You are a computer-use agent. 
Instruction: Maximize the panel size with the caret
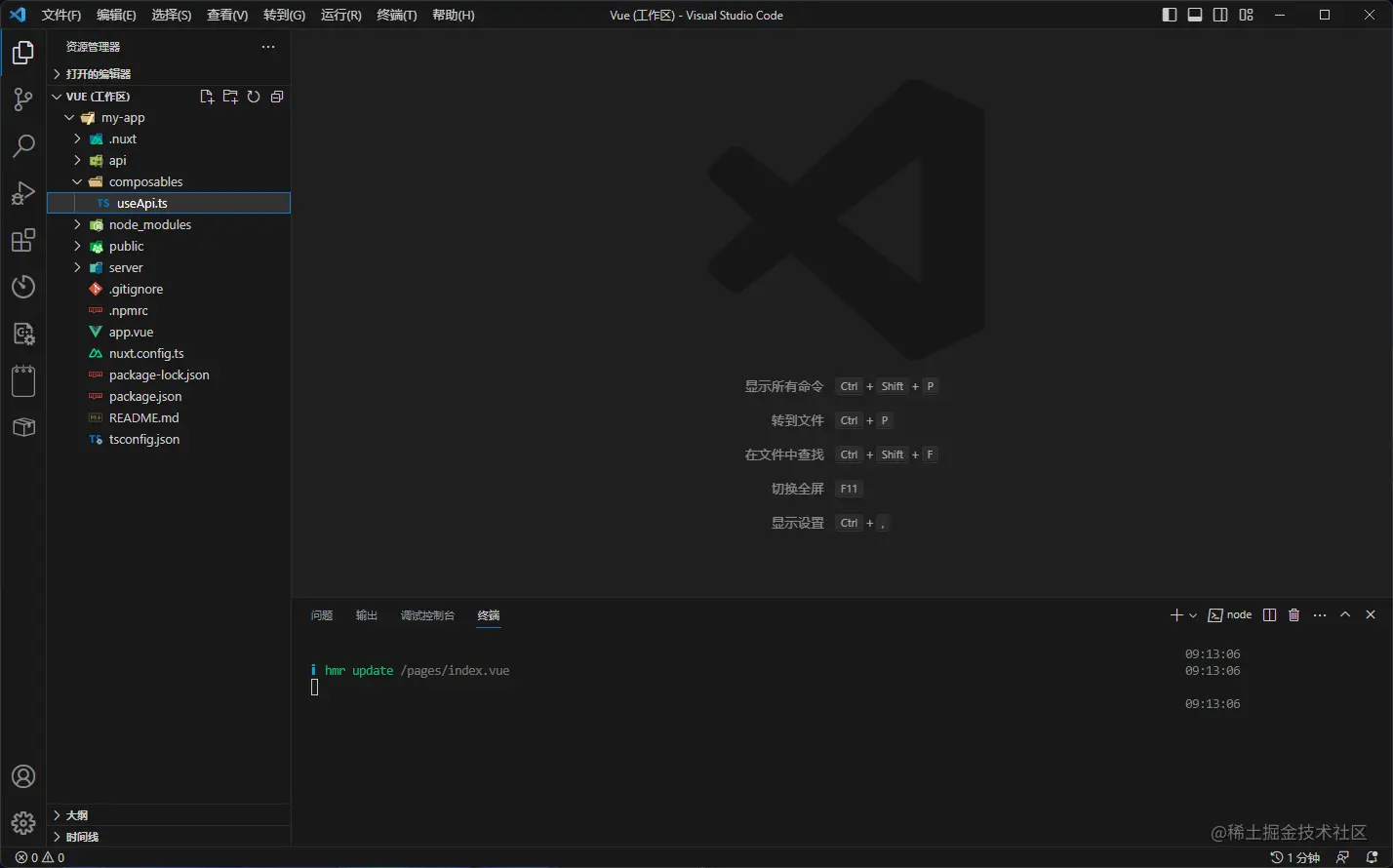[1345, 615]
